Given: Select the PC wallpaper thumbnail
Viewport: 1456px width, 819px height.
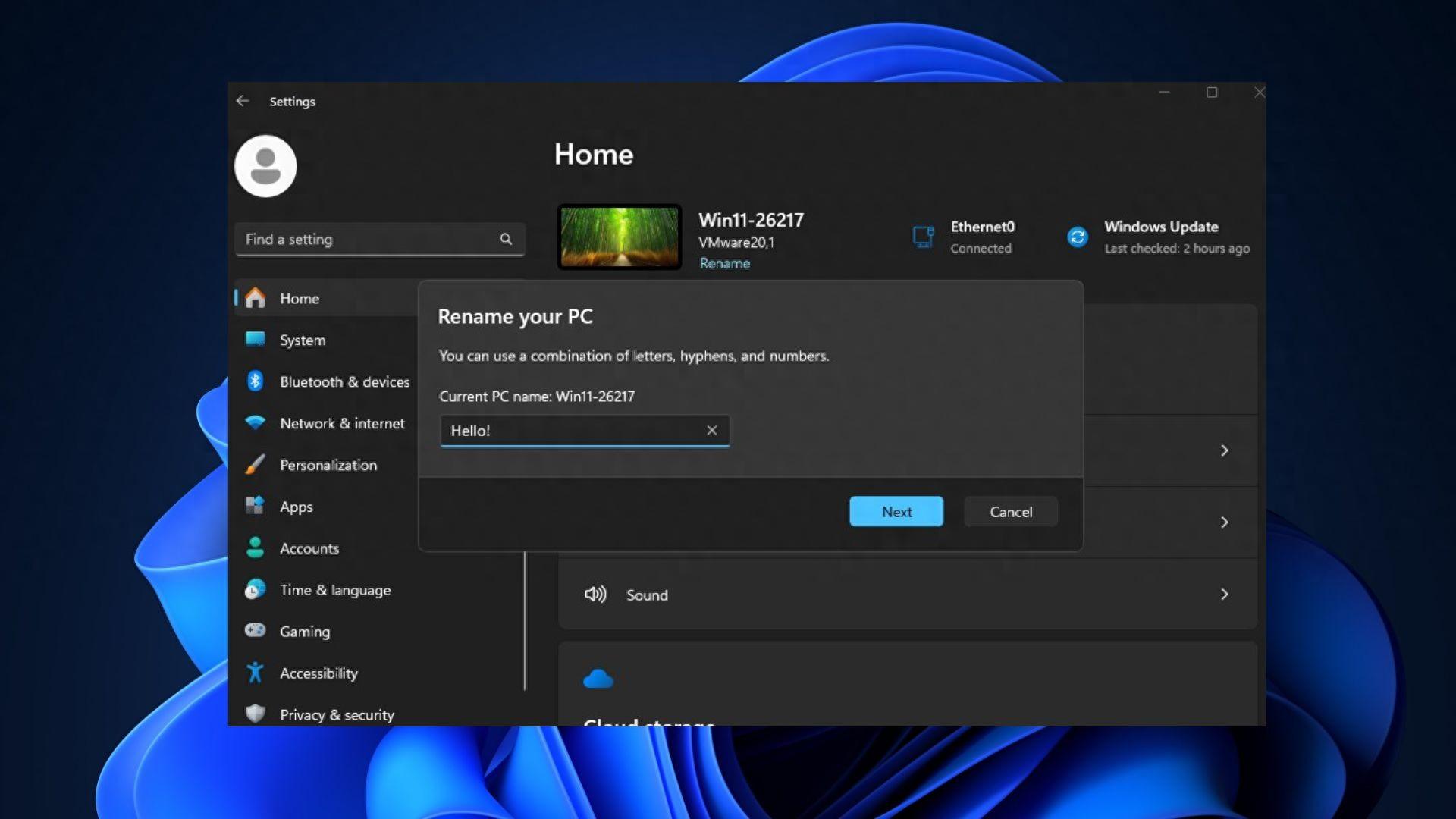Looking at the screenshot, I should coord(618,237).
